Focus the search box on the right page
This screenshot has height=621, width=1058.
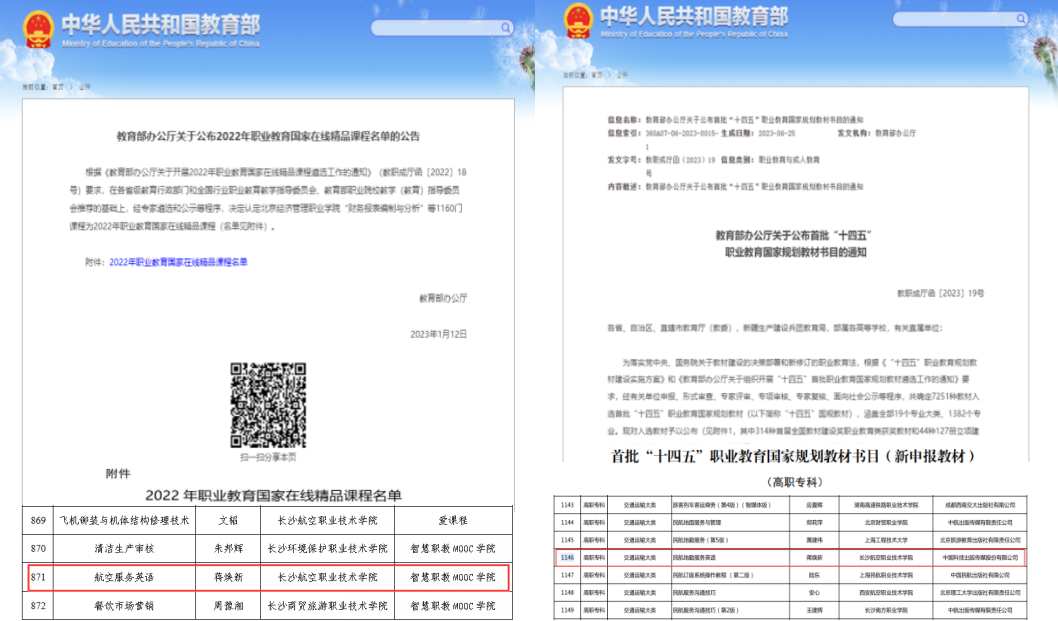[x=959, y=20]
